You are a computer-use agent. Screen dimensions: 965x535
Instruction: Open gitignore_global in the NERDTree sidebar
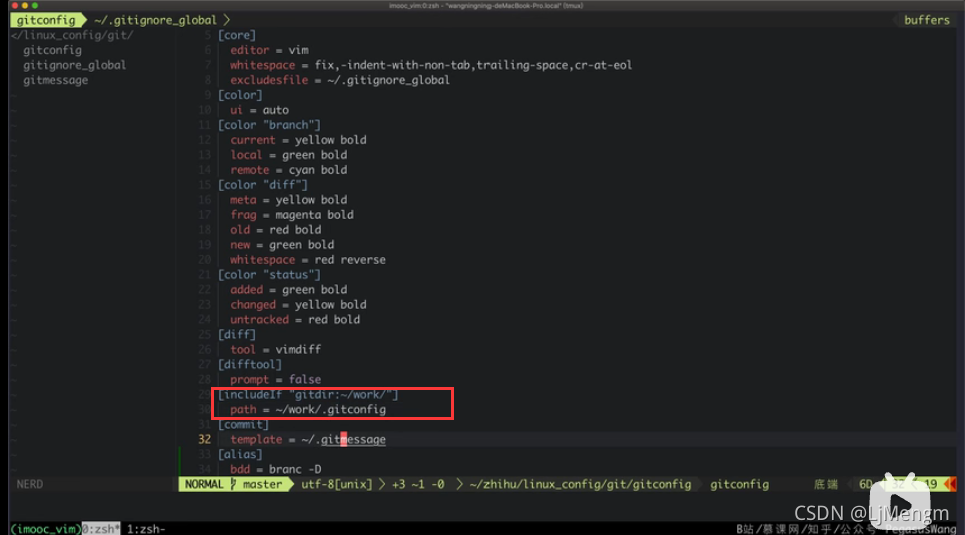(74, 65)
